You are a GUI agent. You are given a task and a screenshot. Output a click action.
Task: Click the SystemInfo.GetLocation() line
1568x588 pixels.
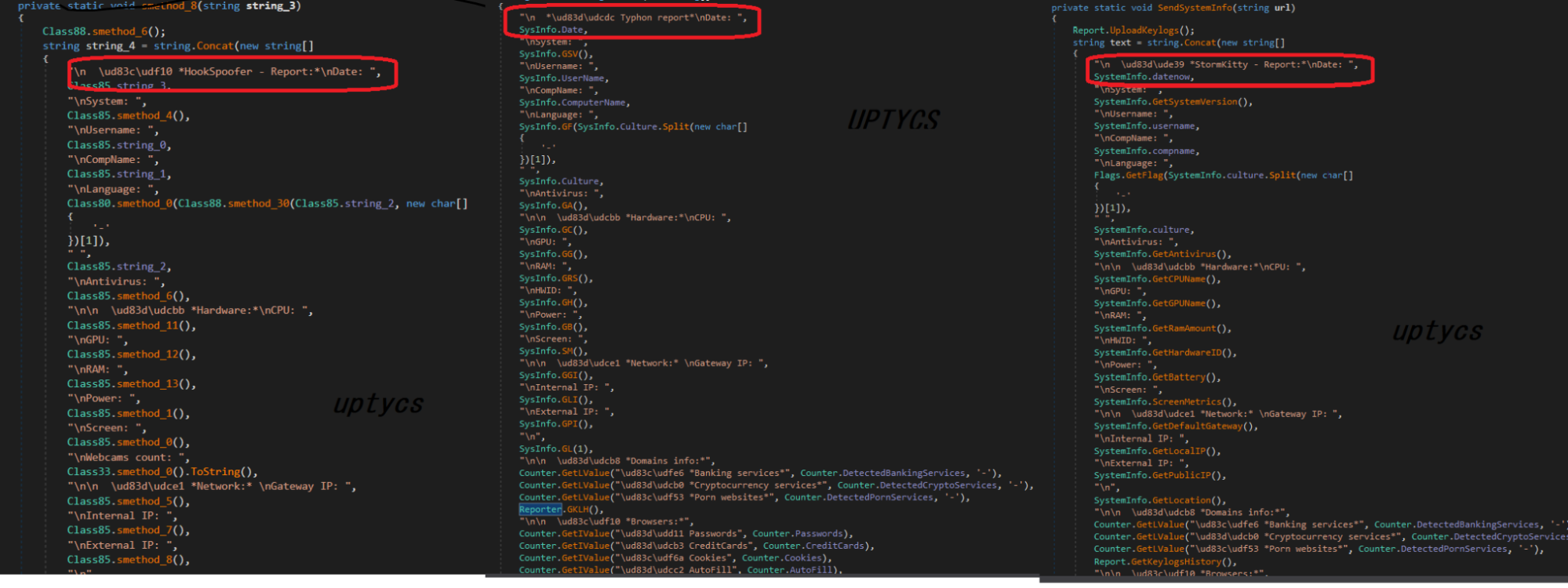1160,500
